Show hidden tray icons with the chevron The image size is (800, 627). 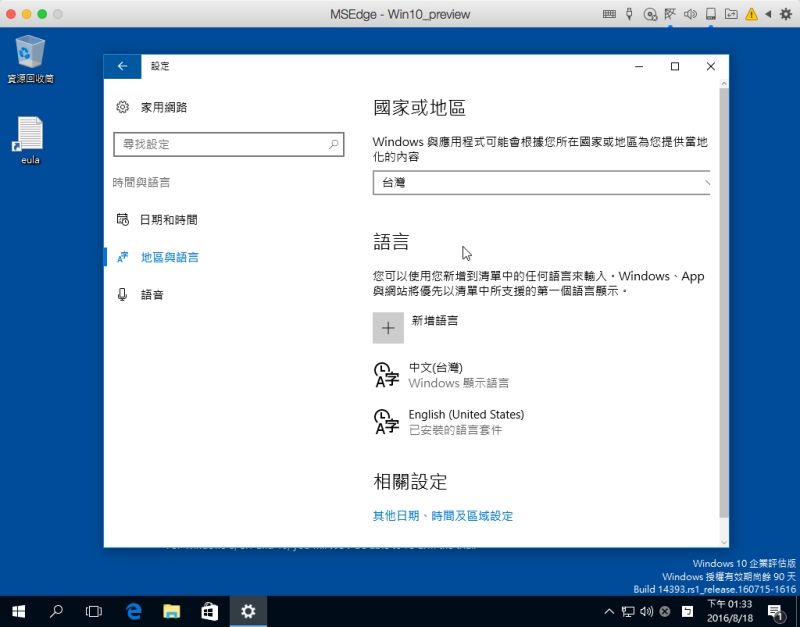(609, 611)
